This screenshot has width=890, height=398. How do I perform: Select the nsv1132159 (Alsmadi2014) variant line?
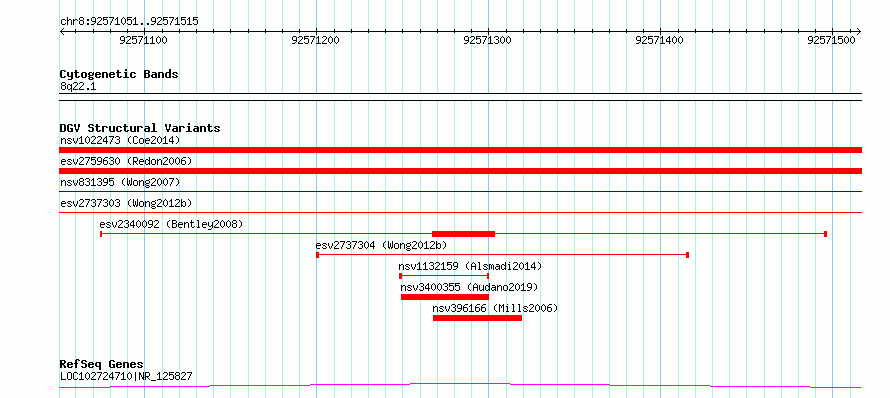444,276
